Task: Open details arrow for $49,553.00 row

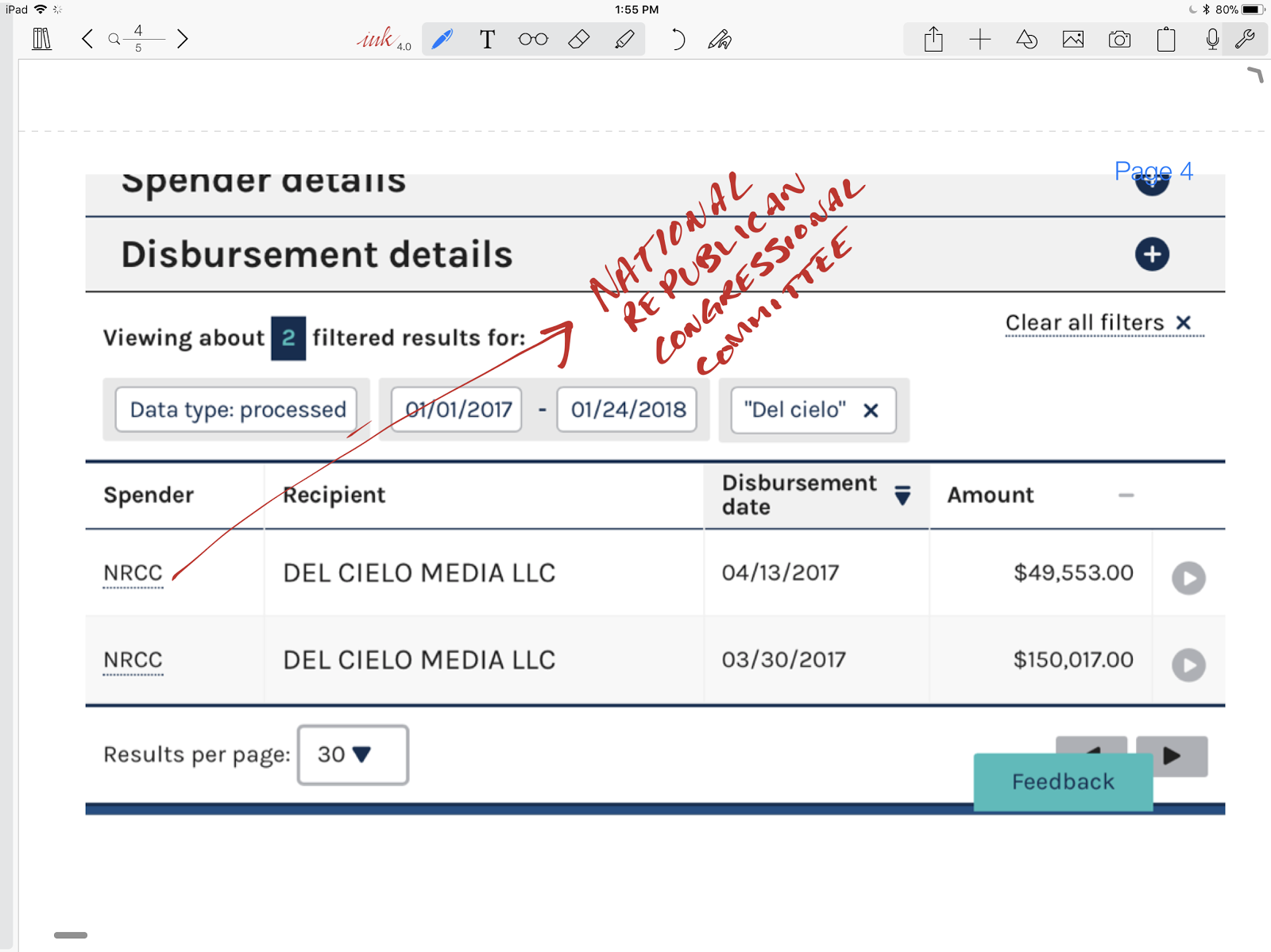Action: click(x=1188, y=578)
